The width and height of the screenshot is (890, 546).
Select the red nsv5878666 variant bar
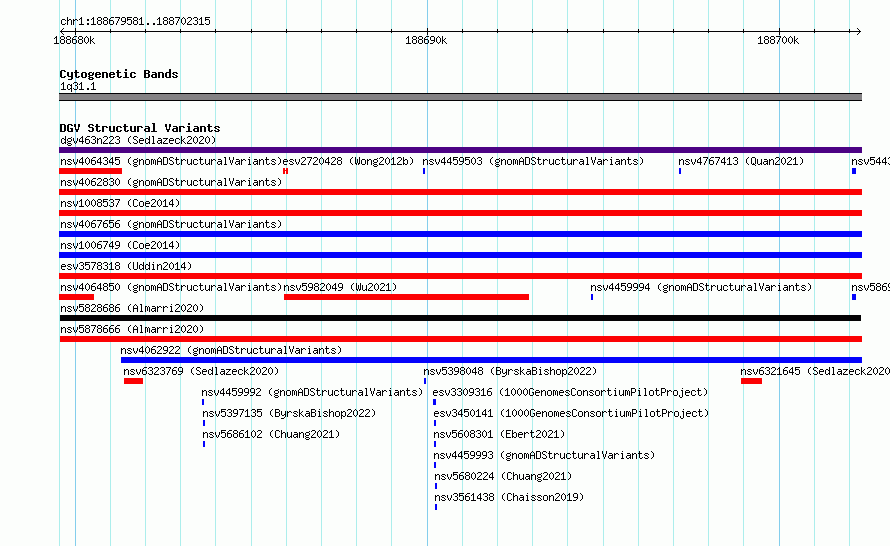click(x=460, y=339)
